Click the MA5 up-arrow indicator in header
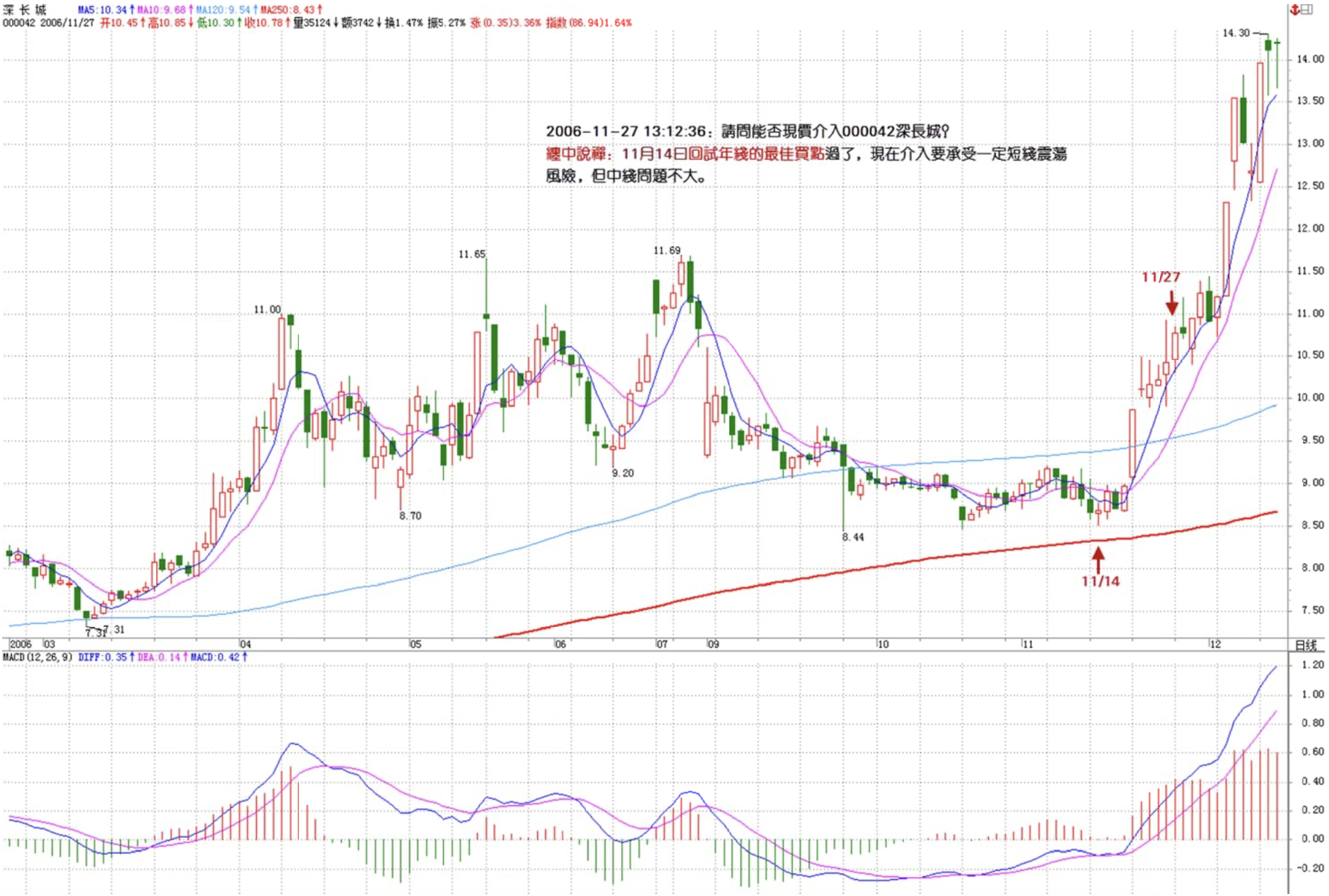Screen dimensions: 1329x896 [132, 10]
